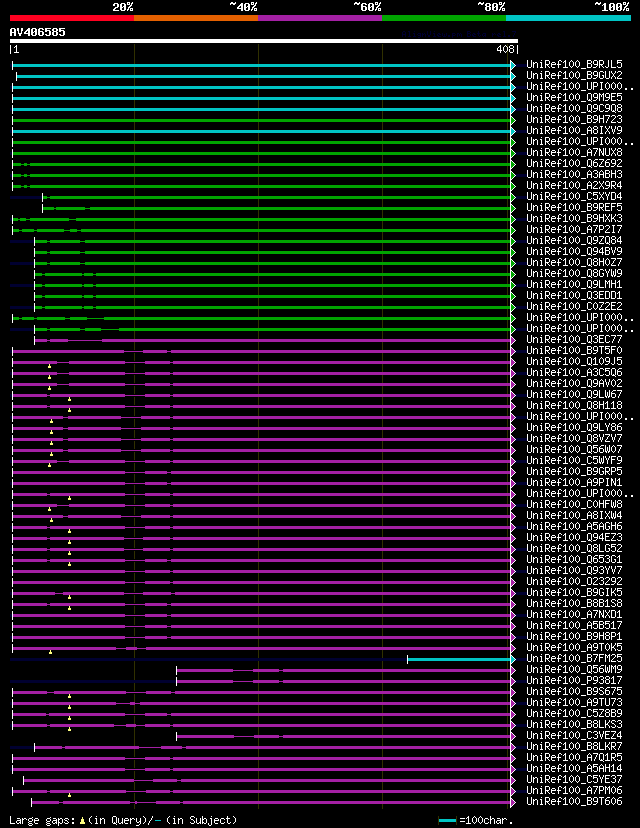Click the purple ~60% legend color segment
The height and width of the screenshot is (828, 640).
320,18
